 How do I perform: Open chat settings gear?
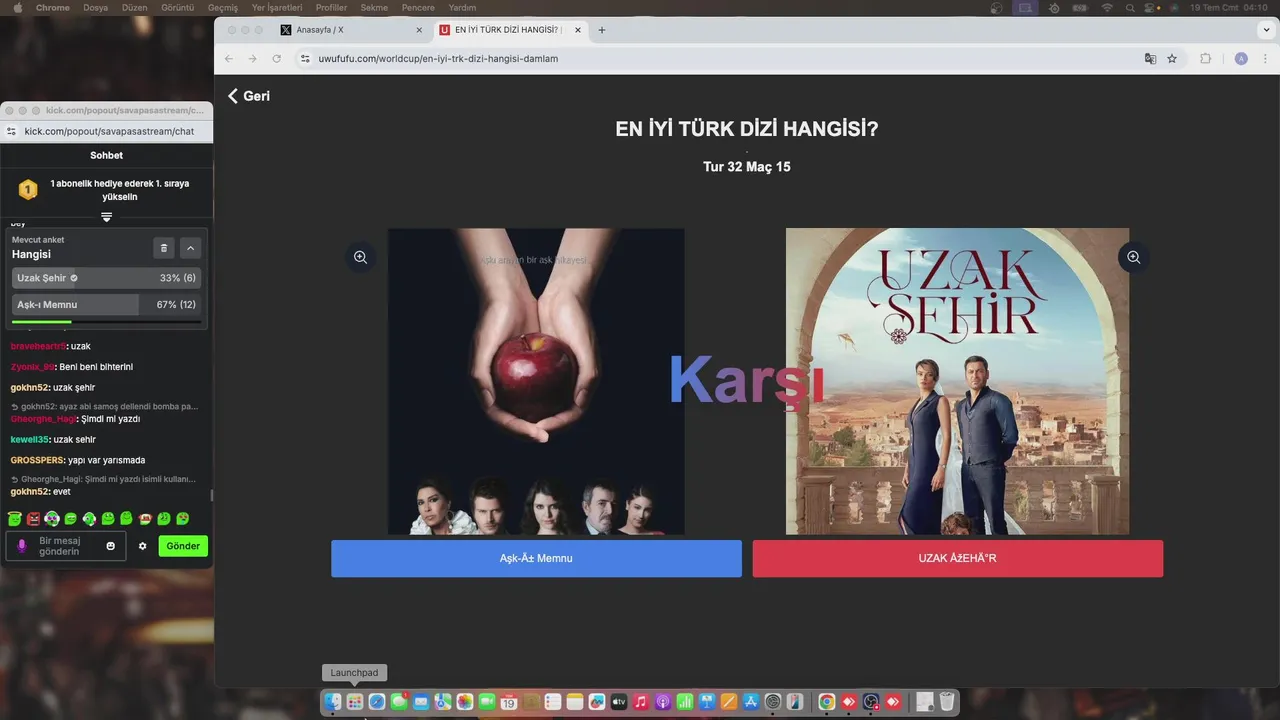pos(142,546)
